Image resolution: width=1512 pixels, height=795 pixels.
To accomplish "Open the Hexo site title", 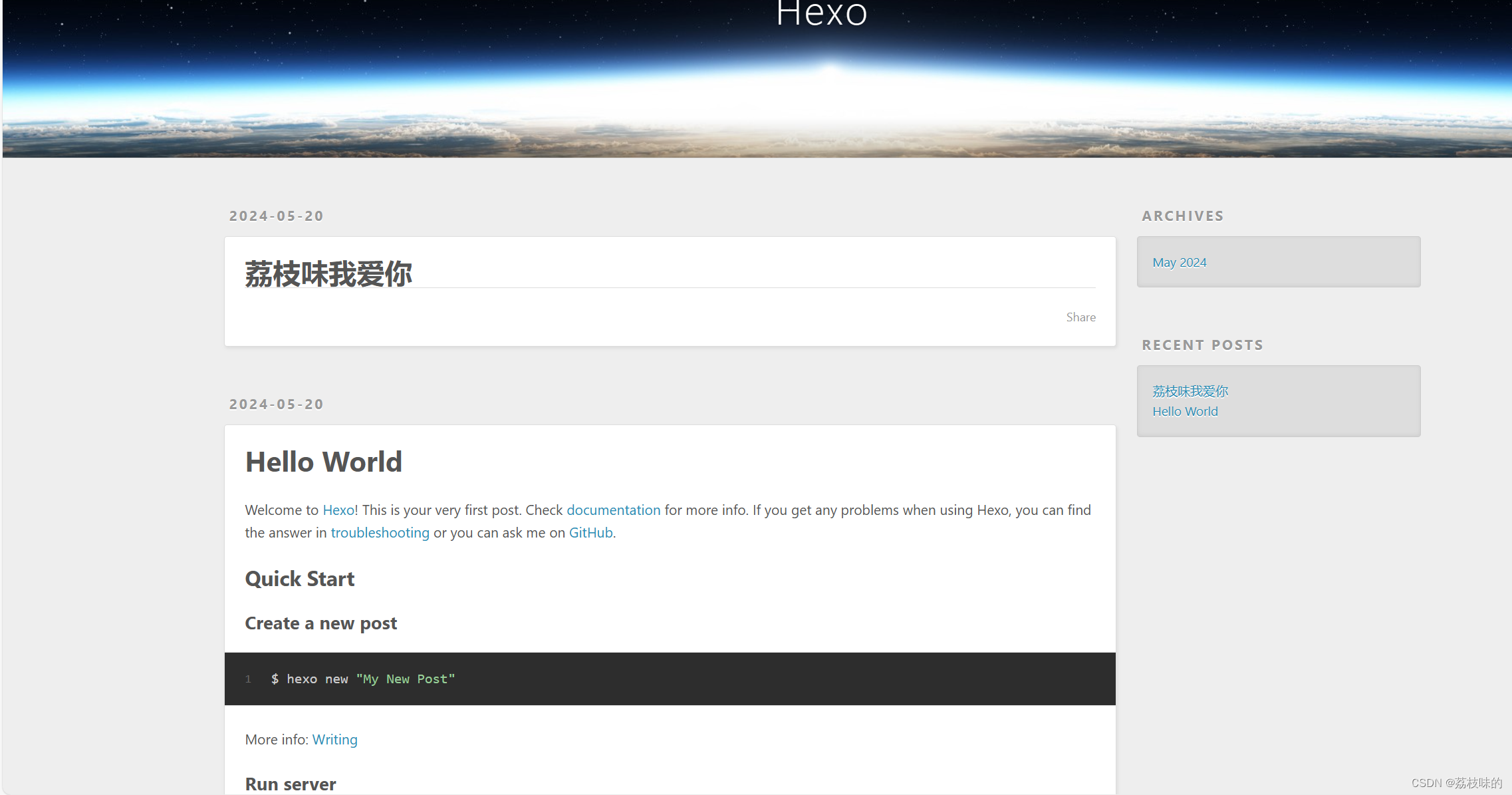I will [x=822, y=13].
